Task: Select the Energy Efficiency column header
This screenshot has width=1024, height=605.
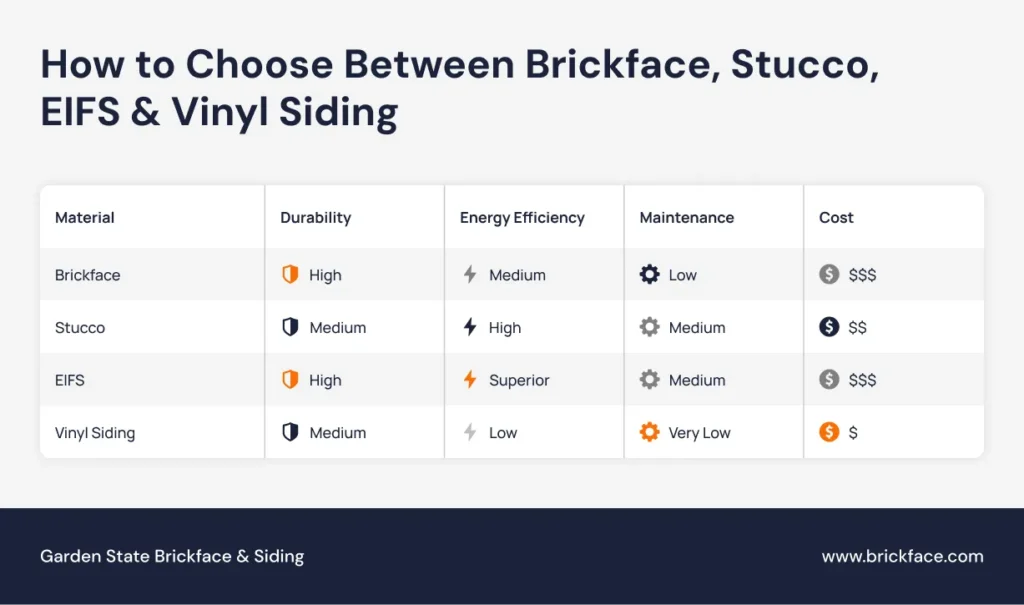Action: pyautogui.click(x=522, y=217)
